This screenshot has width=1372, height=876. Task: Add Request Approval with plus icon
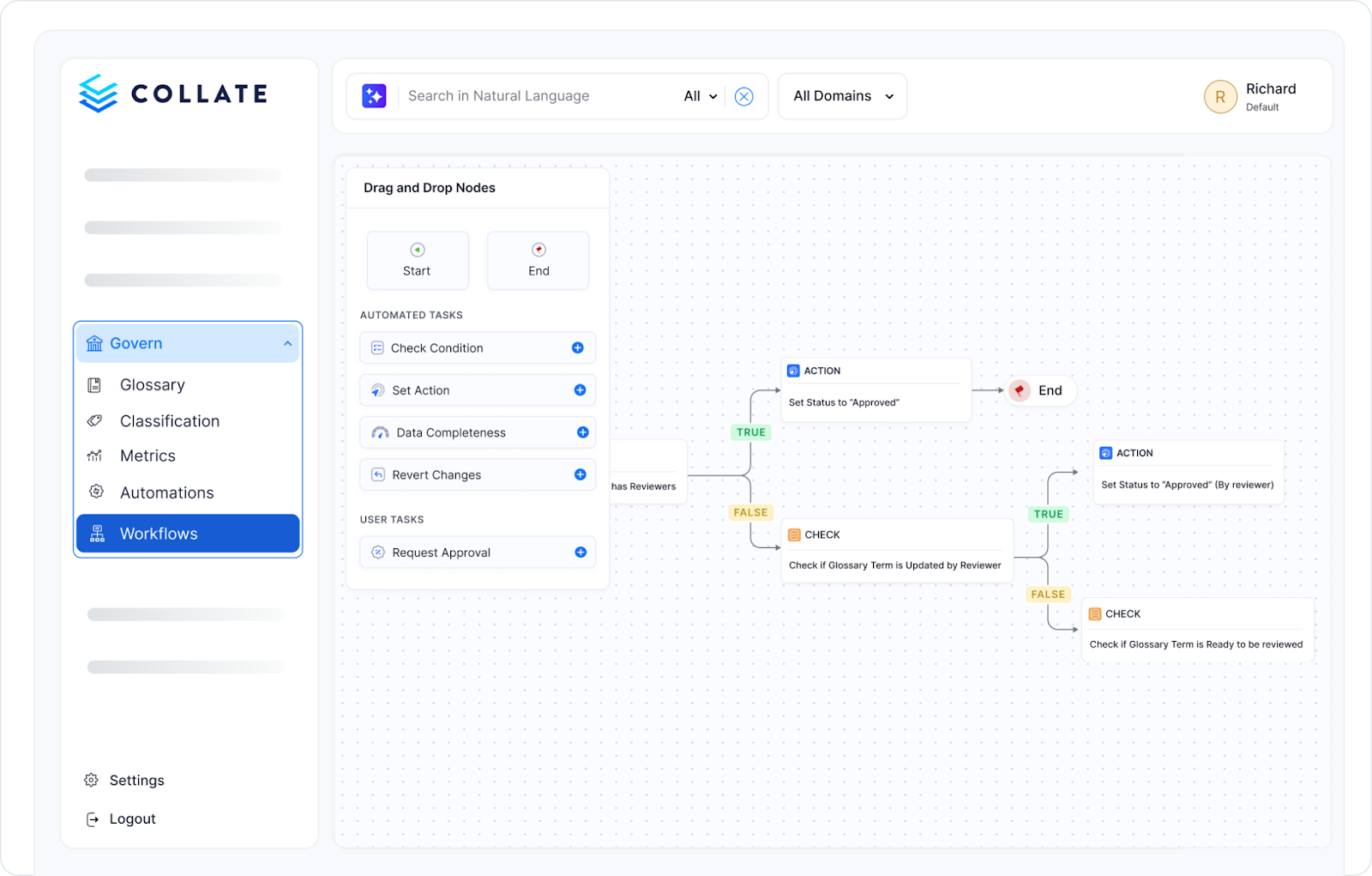click(581, 553)
